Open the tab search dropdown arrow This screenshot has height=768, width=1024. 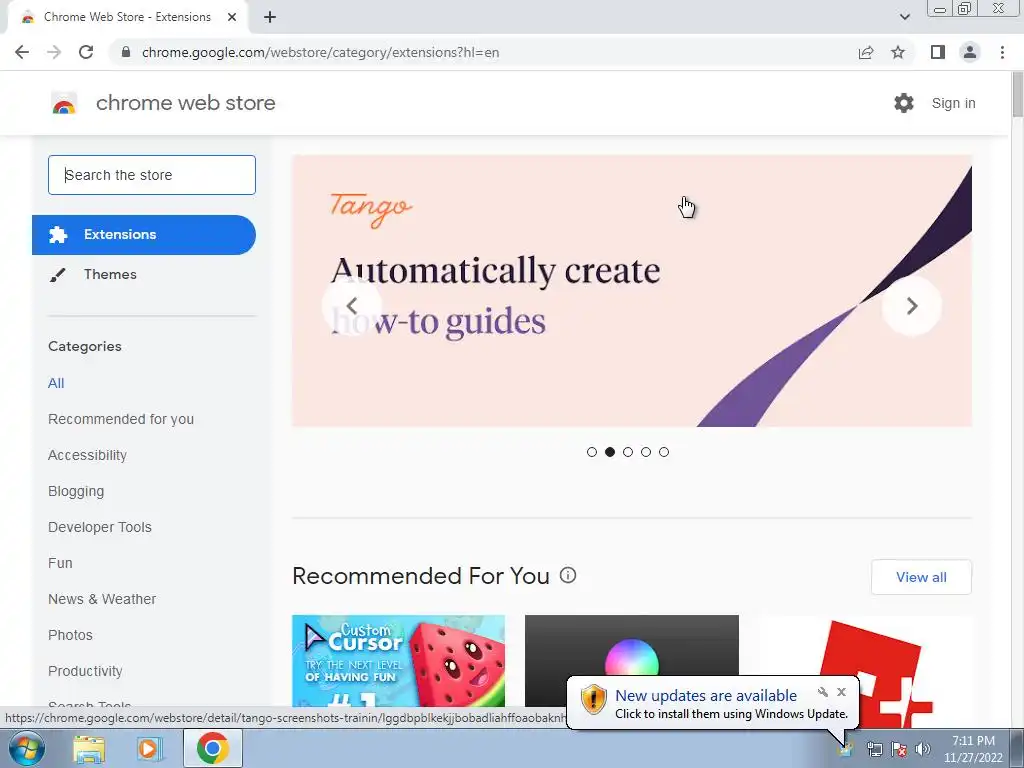[x=904, y=17]
